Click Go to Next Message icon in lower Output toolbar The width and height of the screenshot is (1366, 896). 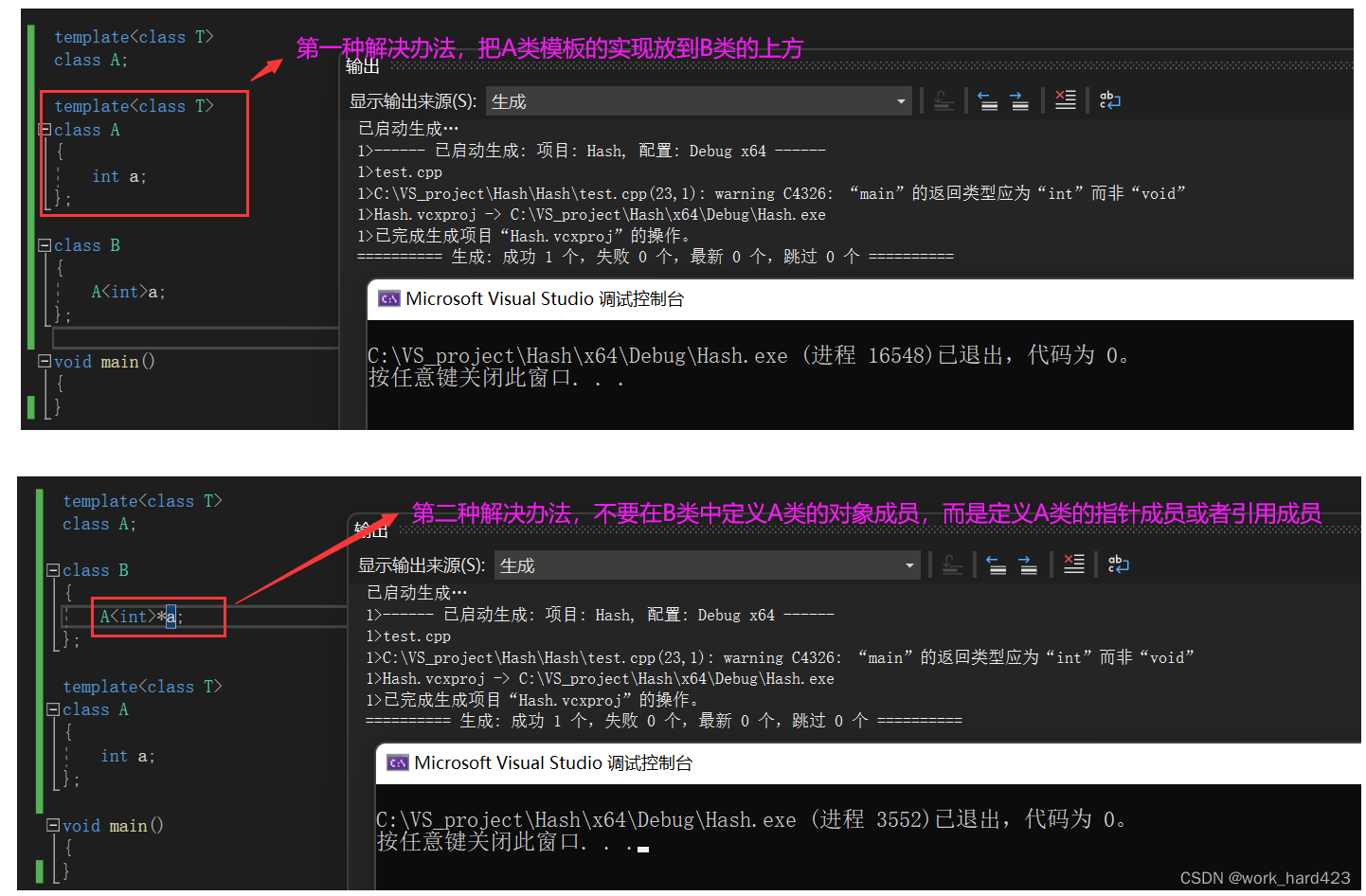[x=1028, y=565]
